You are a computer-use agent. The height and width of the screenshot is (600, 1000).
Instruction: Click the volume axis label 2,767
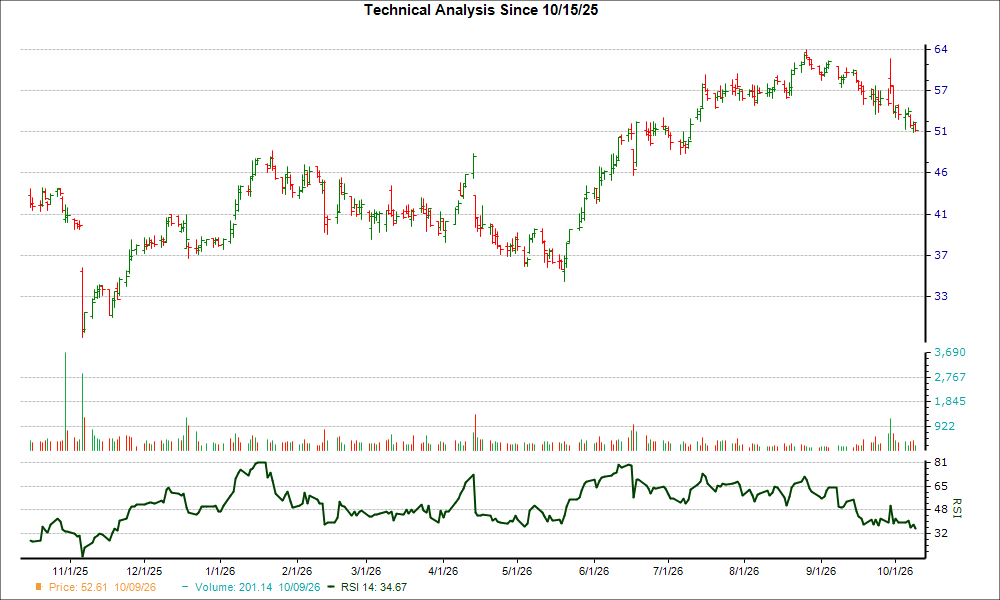pos(950,377)
